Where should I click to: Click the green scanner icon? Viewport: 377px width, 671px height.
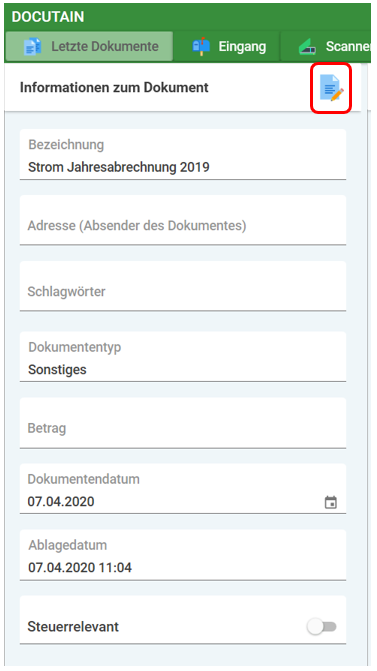tap(307, 47)
